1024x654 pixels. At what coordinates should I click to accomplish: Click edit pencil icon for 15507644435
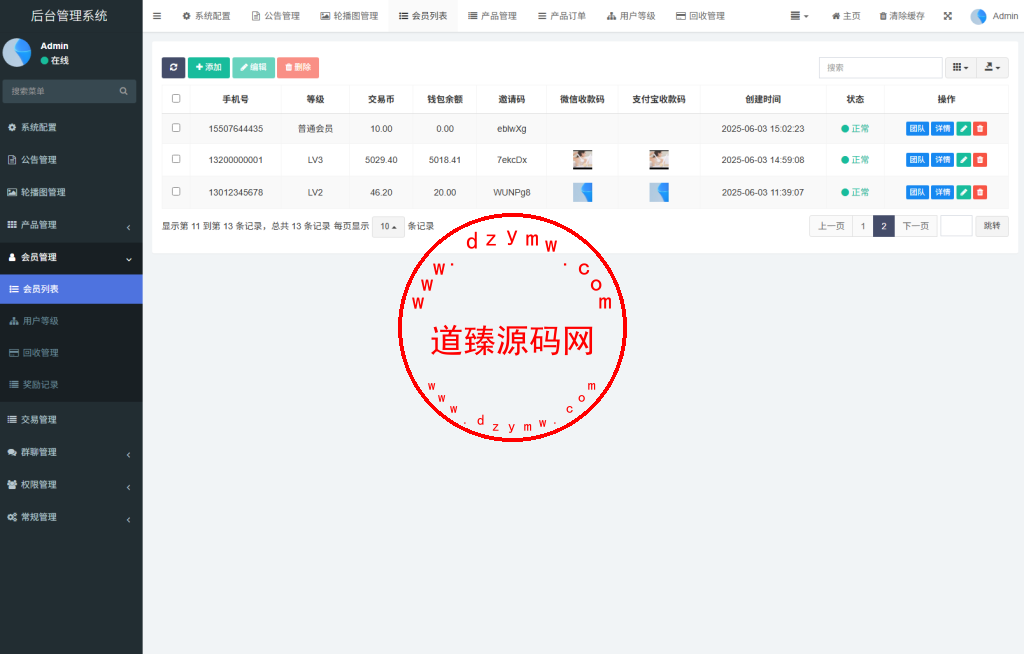point(963,129)
